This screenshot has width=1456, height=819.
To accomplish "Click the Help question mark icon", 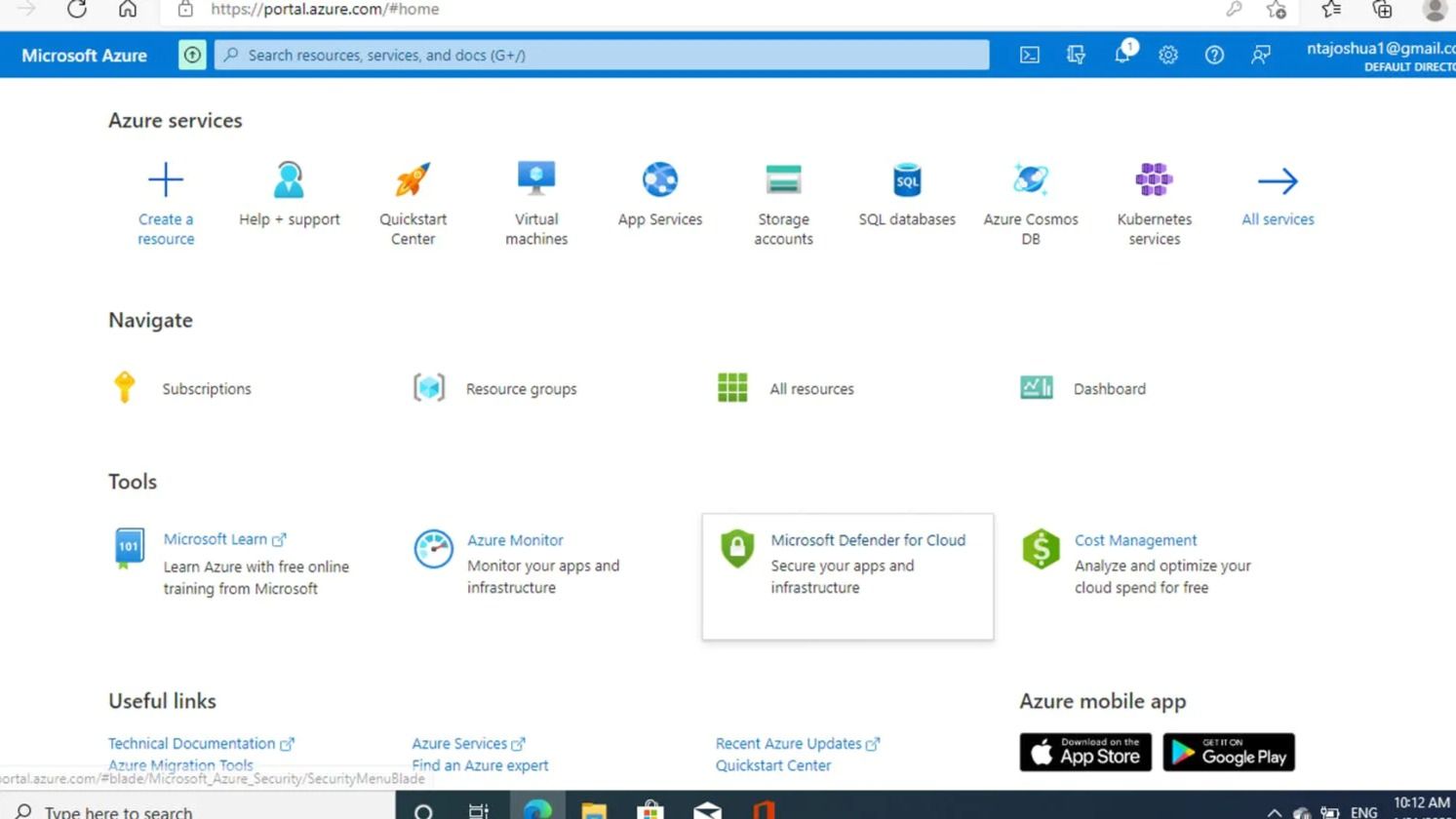I will point(1214,56).
